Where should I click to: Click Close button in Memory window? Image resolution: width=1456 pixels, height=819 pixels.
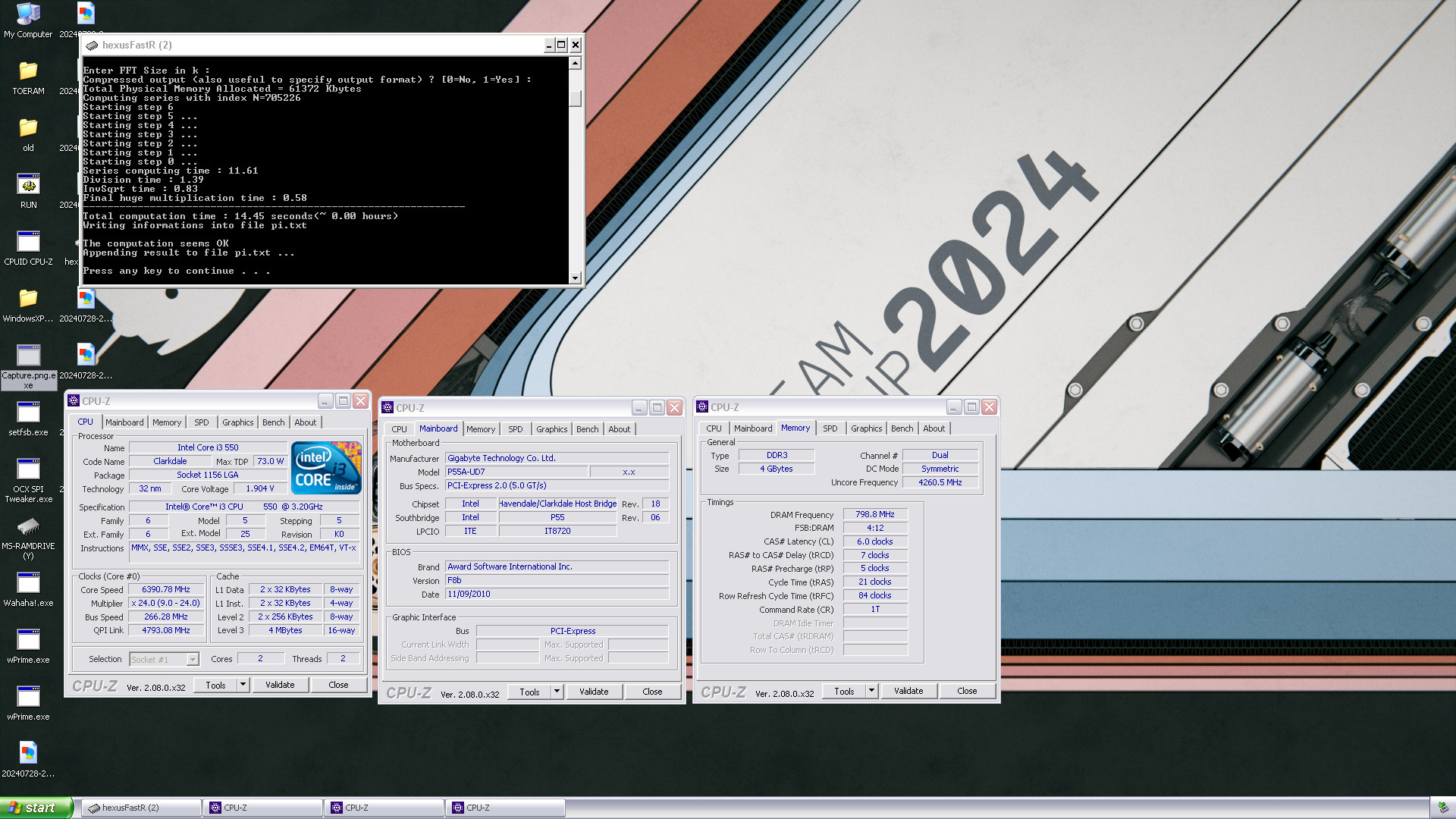click(967, 691)
